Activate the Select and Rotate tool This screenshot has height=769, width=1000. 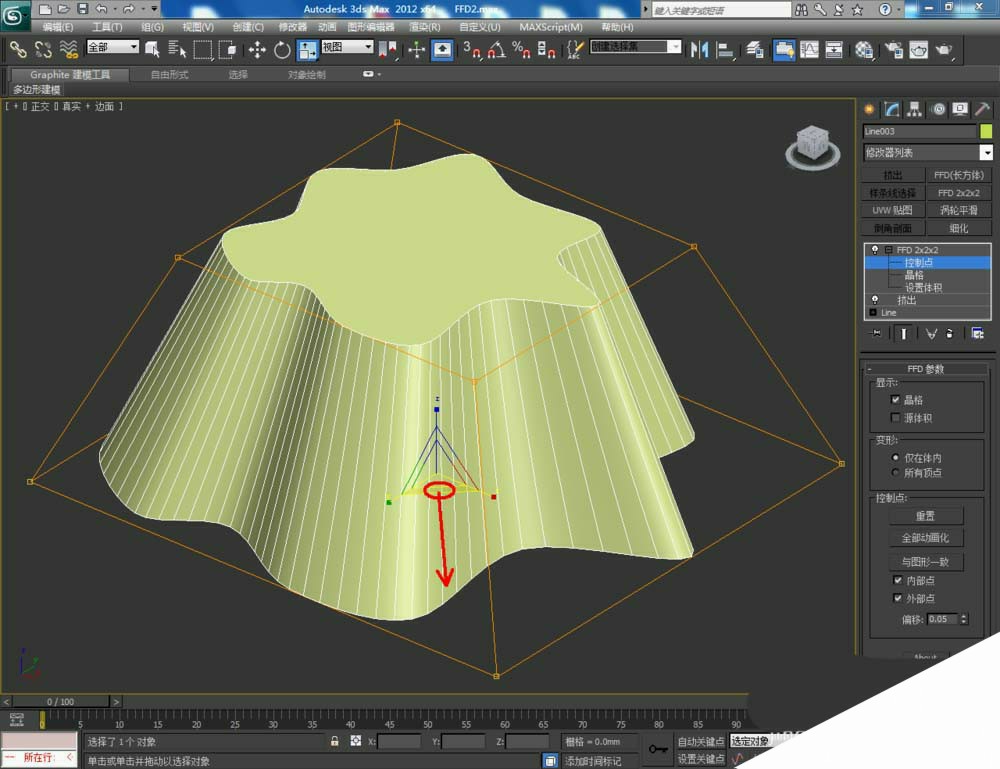pos(282,50)
